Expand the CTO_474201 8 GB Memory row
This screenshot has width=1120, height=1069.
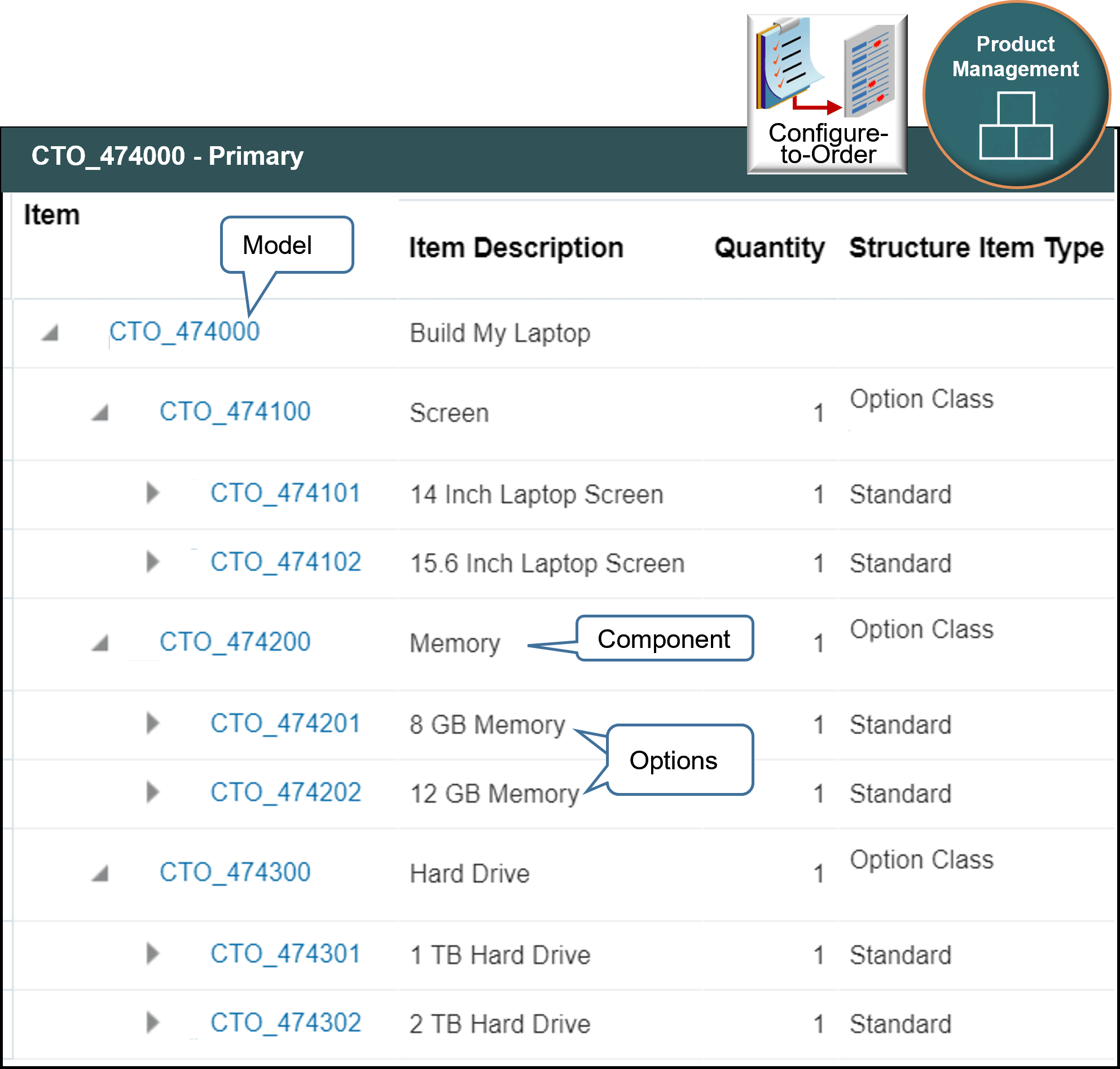pyautogui.click(x=152, y=724)
